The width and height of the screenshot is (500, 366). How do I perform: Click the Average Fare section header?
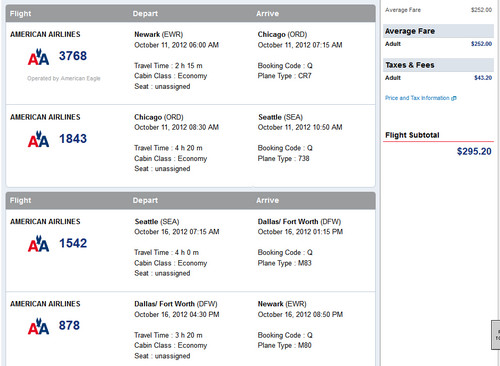coord(438,31)
